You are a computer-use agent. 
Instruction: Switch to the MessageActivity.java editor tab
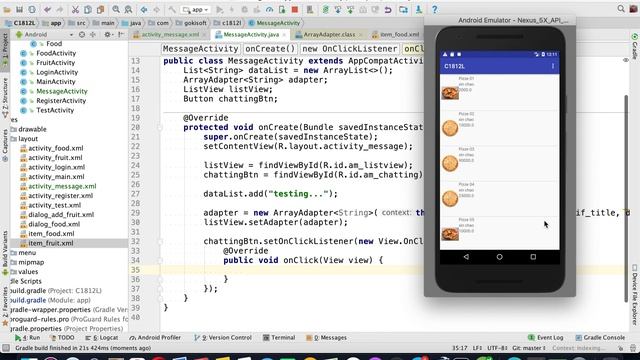pos(251,34)
